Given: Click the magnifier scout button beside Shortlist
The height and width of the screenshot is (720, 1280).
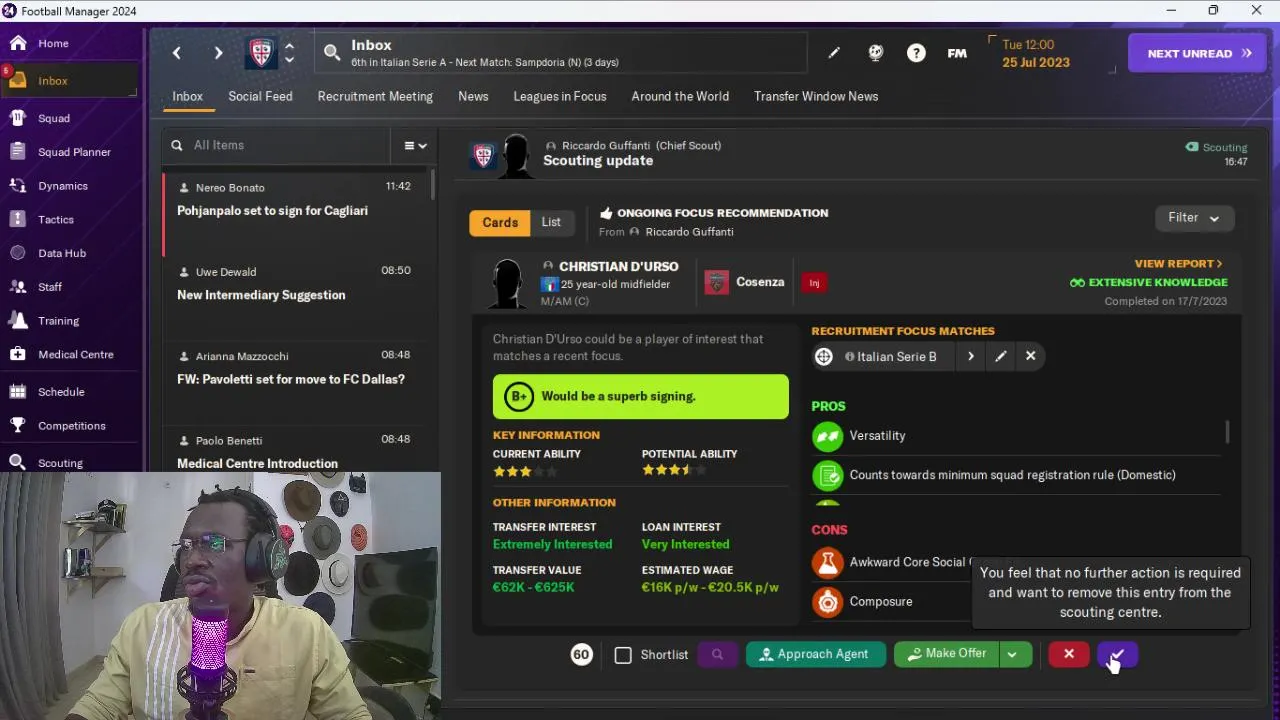Looking at the screenshot, I should [x=717, y=655].
